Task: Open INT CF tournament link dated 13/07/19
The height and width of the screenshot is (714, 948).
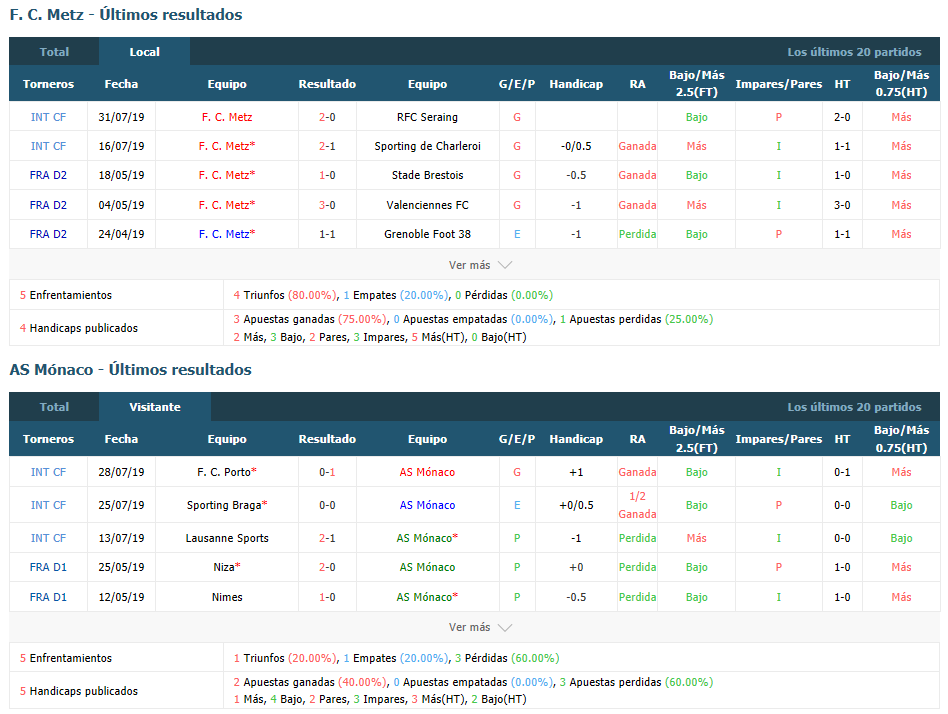Action: [48, 538]
